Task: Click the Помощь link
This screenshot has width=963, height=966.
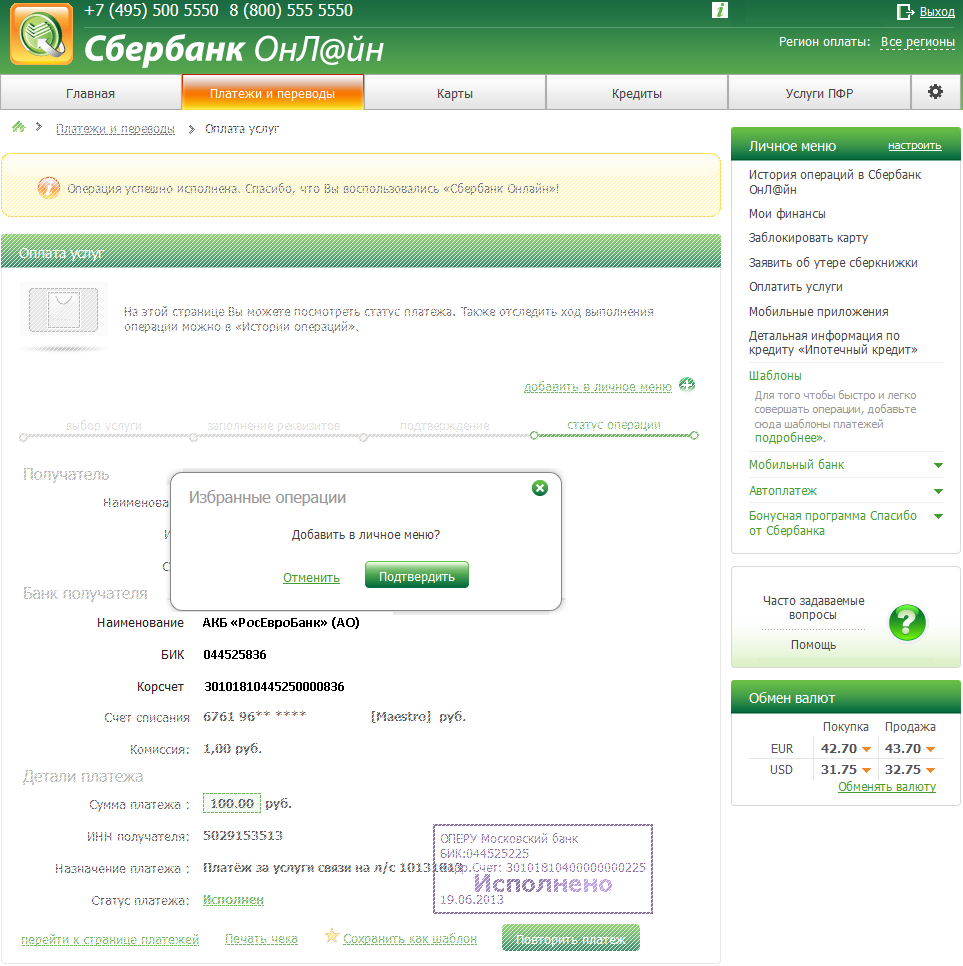Action: pyautogui.click(x=813, y=644)
